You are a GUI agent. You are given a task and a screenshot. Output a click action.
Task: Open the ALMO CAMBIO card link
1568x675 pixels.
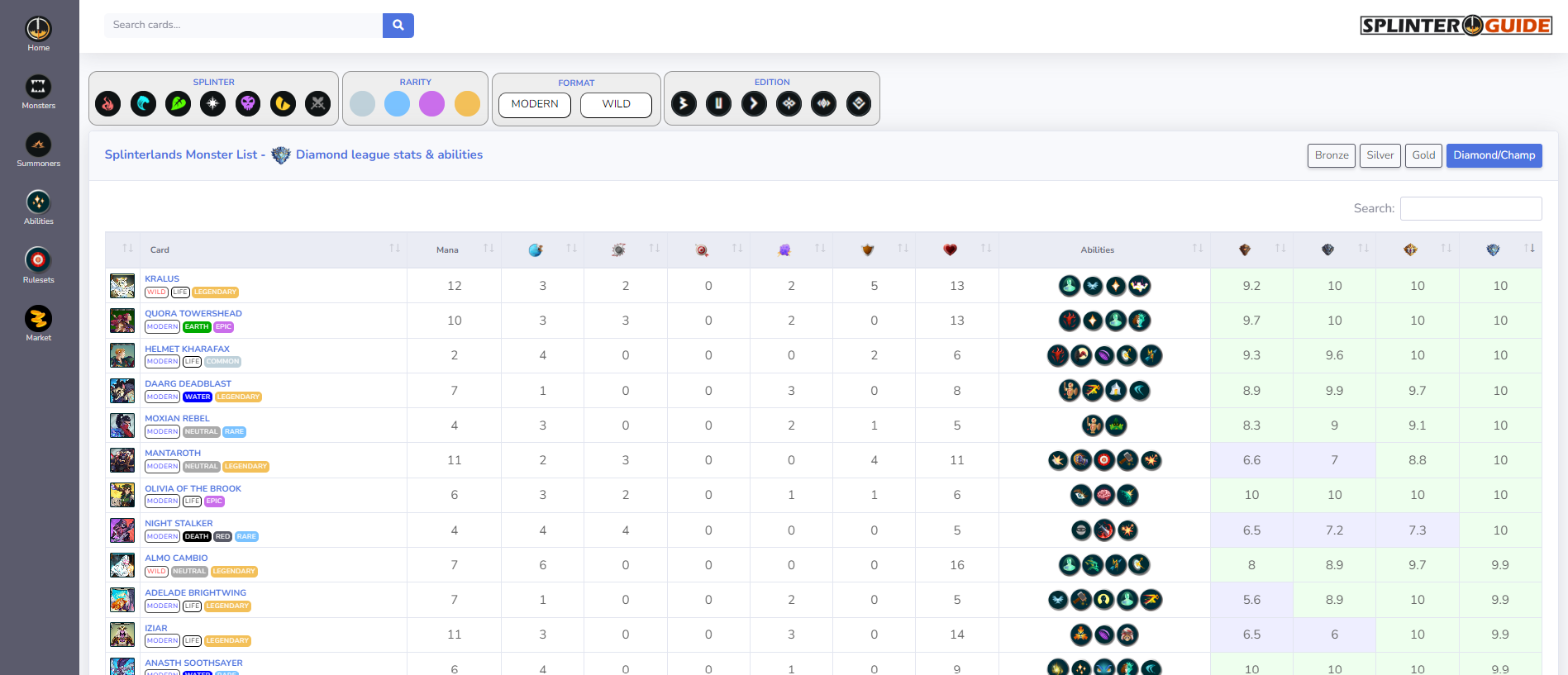(176, 559)
